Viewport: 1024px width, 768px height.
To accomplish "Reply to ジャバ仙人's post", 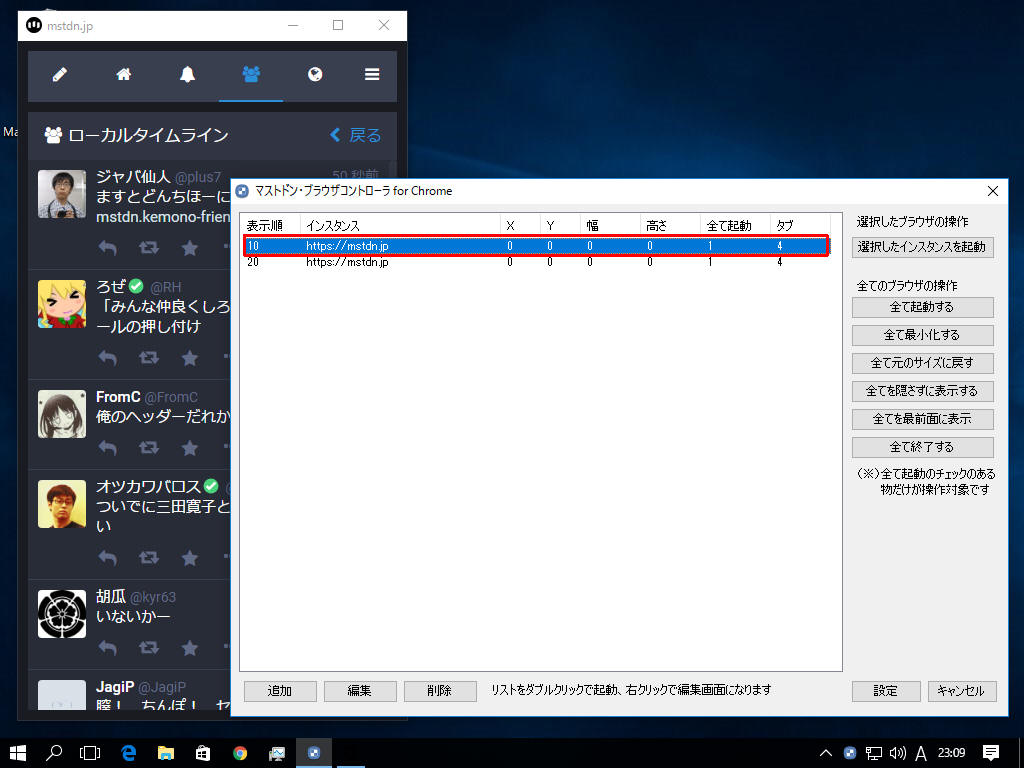I will click(108, 248).
